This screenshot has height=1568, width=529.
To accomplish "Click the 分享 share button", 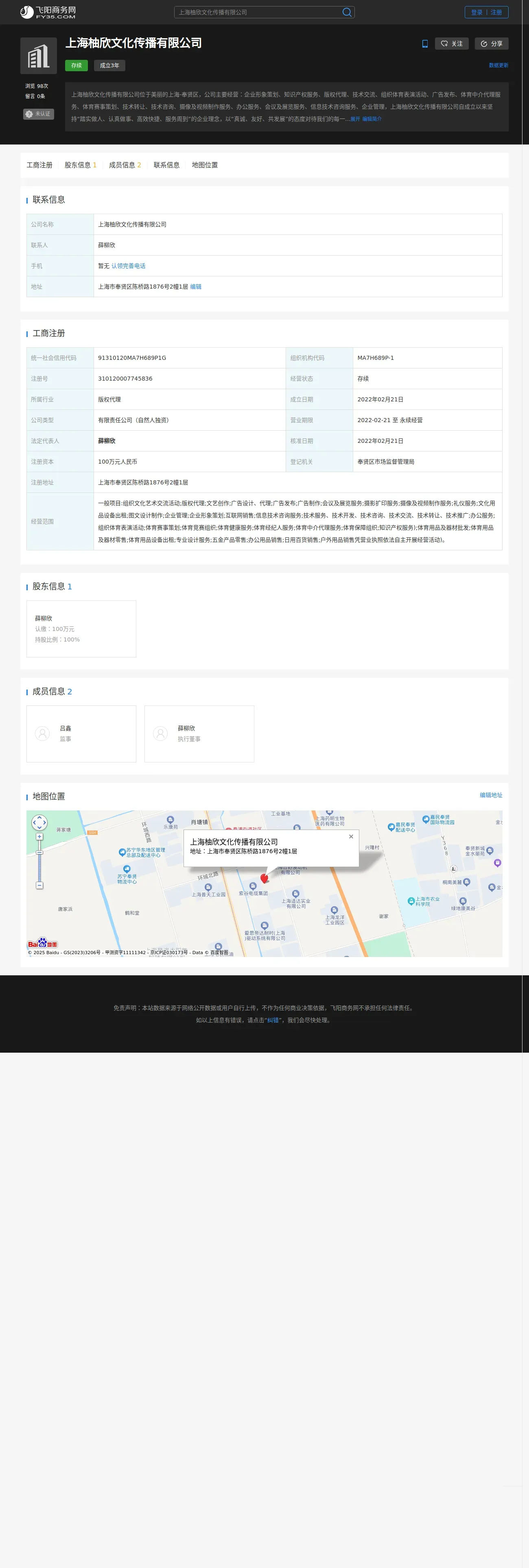I will pos(491,44).
